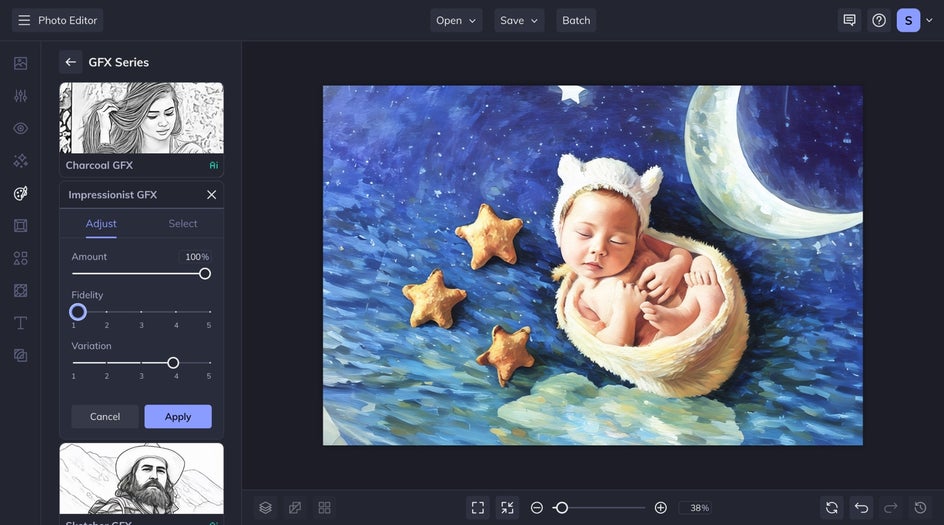Open the grid view icon in bottom bar
The image size is (944, 525).
coord(324,508)
